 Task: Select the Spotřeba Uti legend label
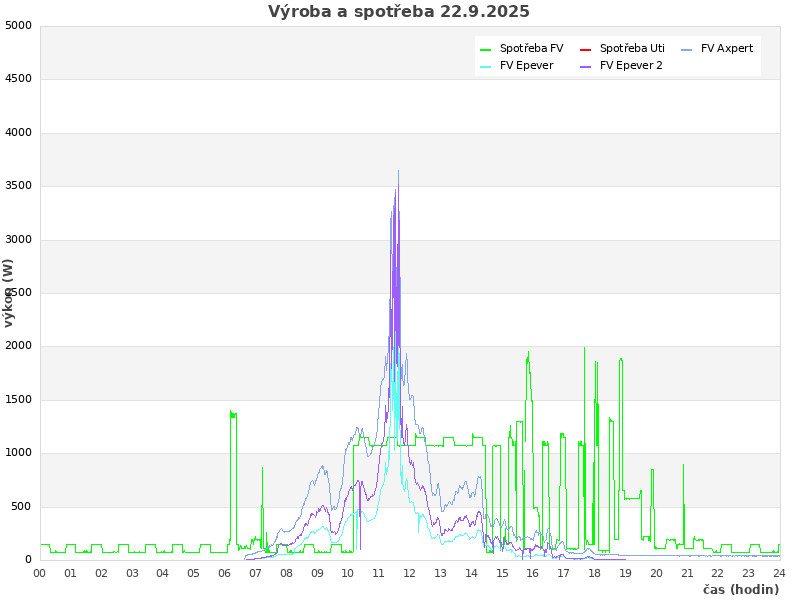(632, 49)
